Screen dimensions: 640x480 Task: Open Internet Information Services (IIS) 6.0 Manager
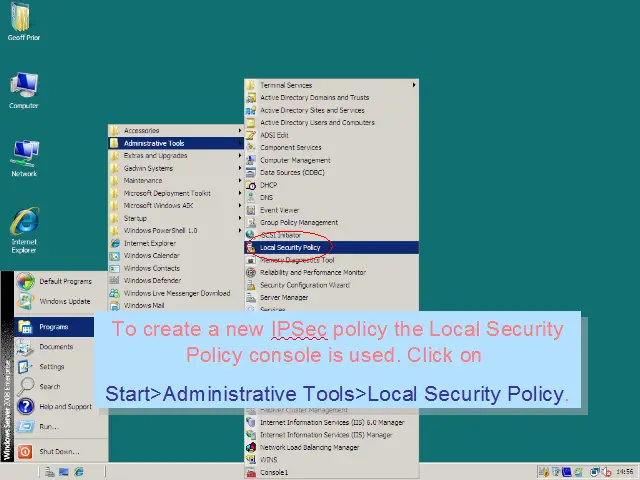(332, 422)
